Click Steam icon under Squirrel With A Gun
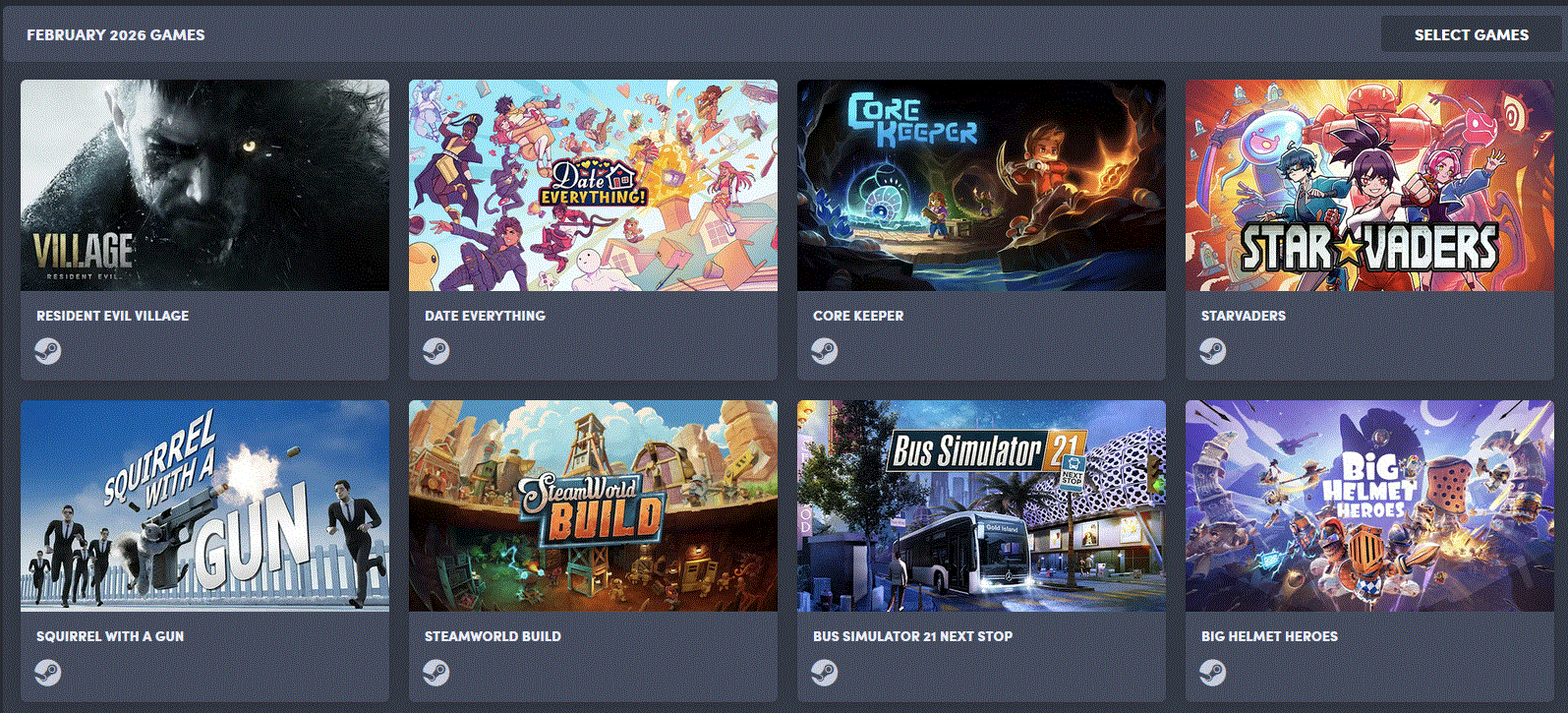 [48, 672]
